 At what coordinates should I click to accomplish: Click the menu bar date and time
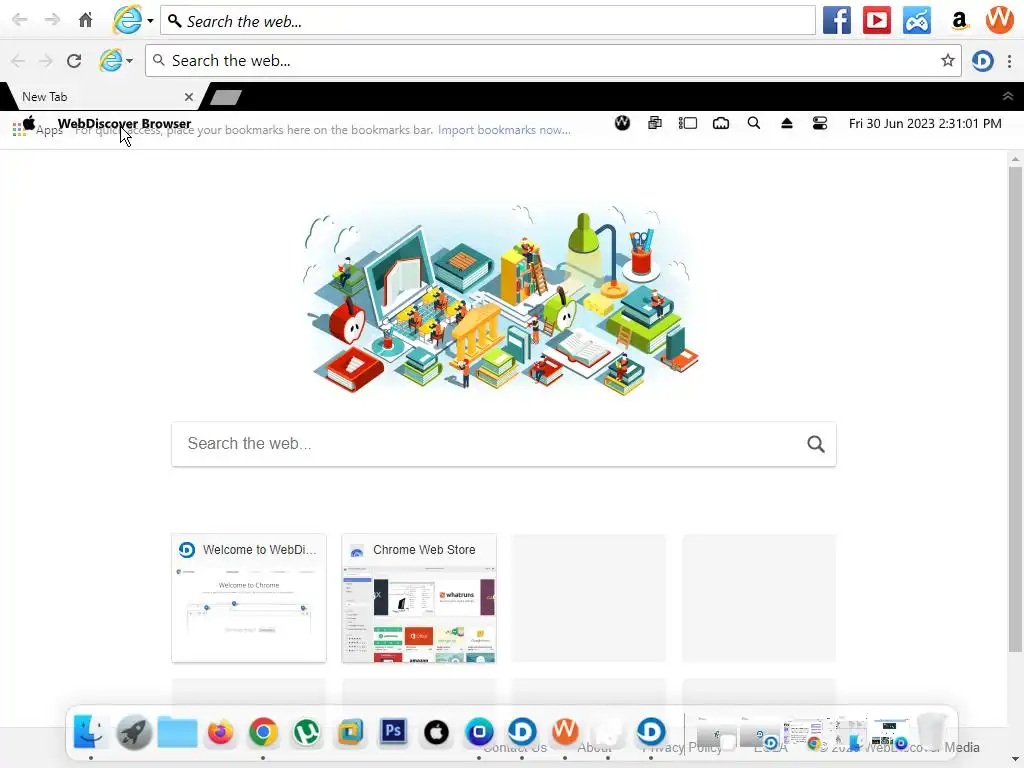(925, 123)
